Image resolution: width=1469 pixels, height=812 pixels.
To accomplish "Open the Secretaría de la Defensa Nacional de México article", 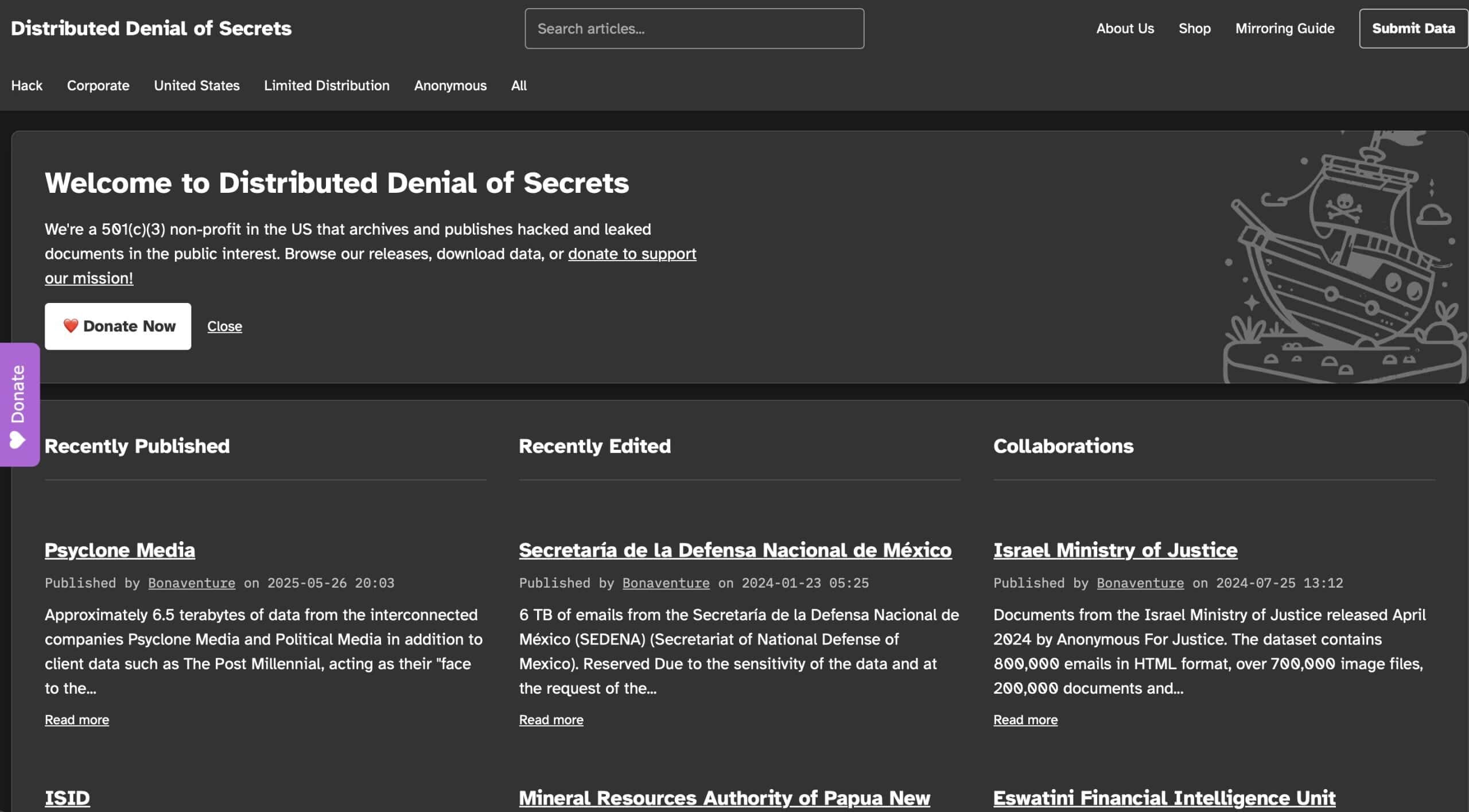I will click(x=735, y=550).
